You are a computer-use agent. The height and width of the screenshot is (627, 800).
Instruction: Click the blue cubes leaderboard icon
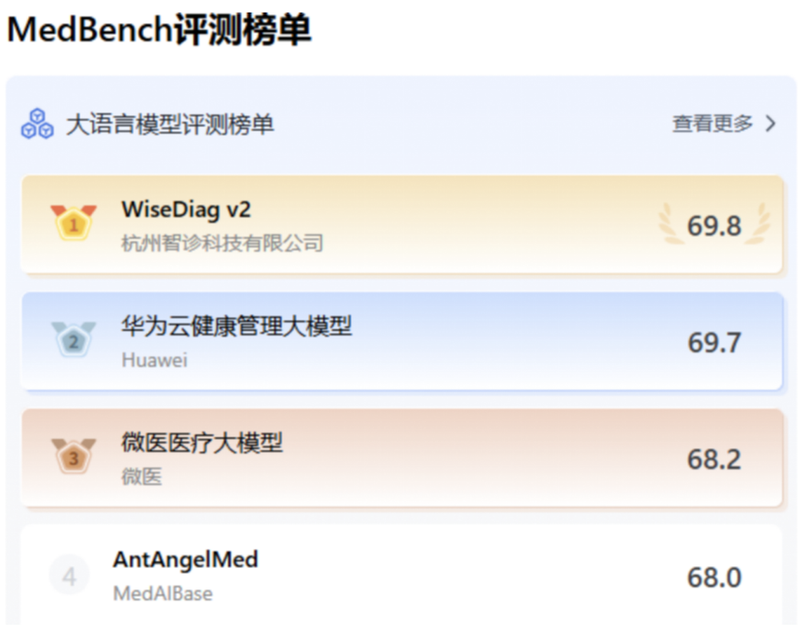click(x=37, y=124)
